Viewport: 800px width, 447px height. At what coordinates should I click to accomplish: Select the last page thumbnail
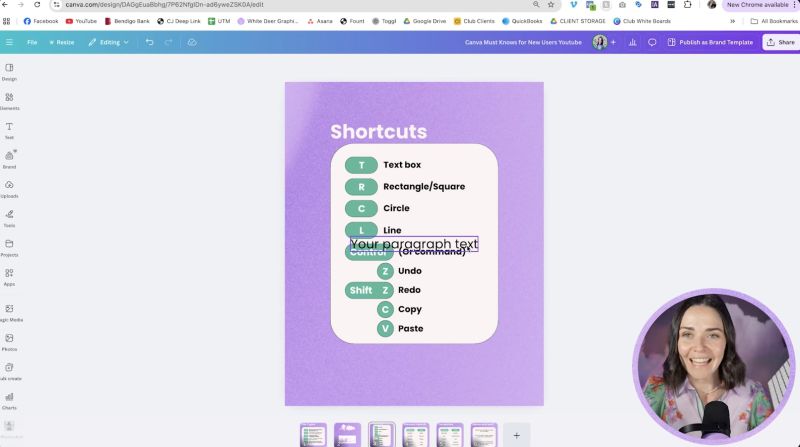[x=484, y=435]
